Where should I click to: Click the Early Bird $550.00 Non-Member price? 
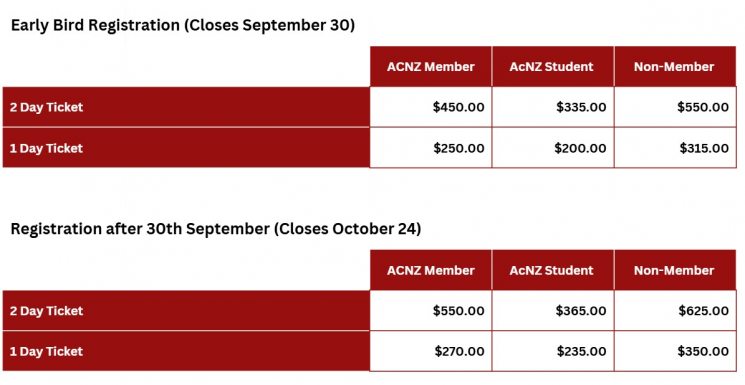675,107
